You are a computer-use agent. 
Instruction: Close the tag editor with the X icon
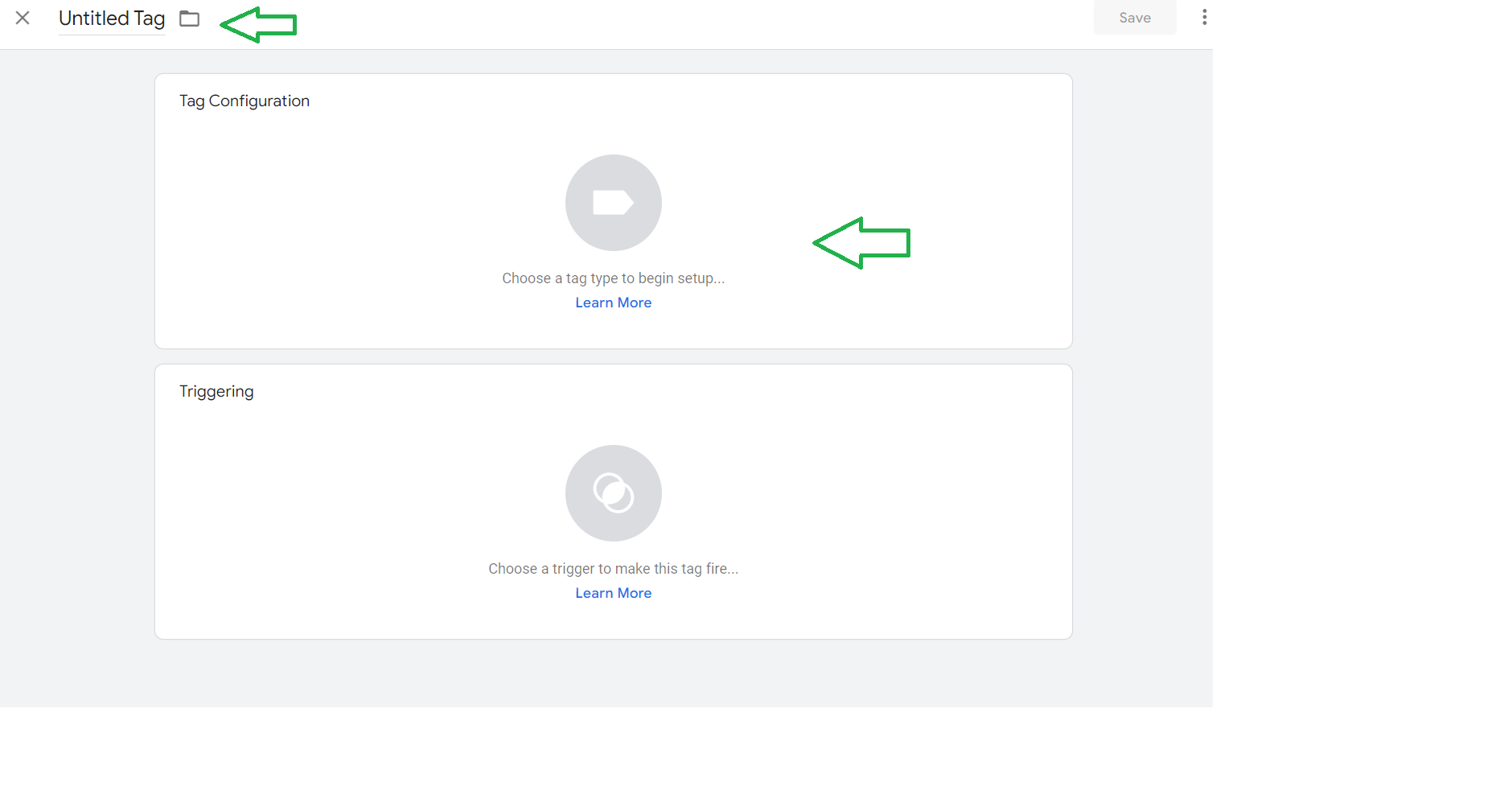(x=23, y=18)
